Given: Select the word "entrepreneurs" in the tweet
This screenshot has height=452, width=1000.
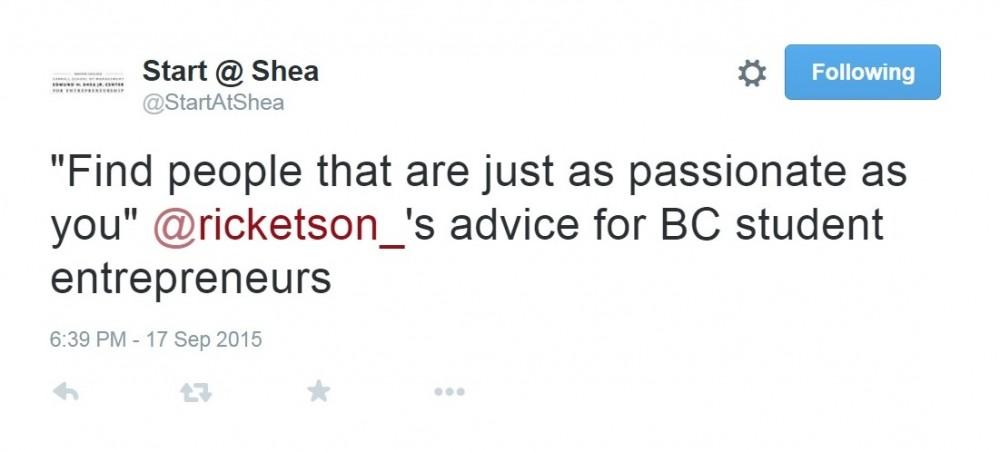Looking at the screenshot, I should [x=191, y=279].
